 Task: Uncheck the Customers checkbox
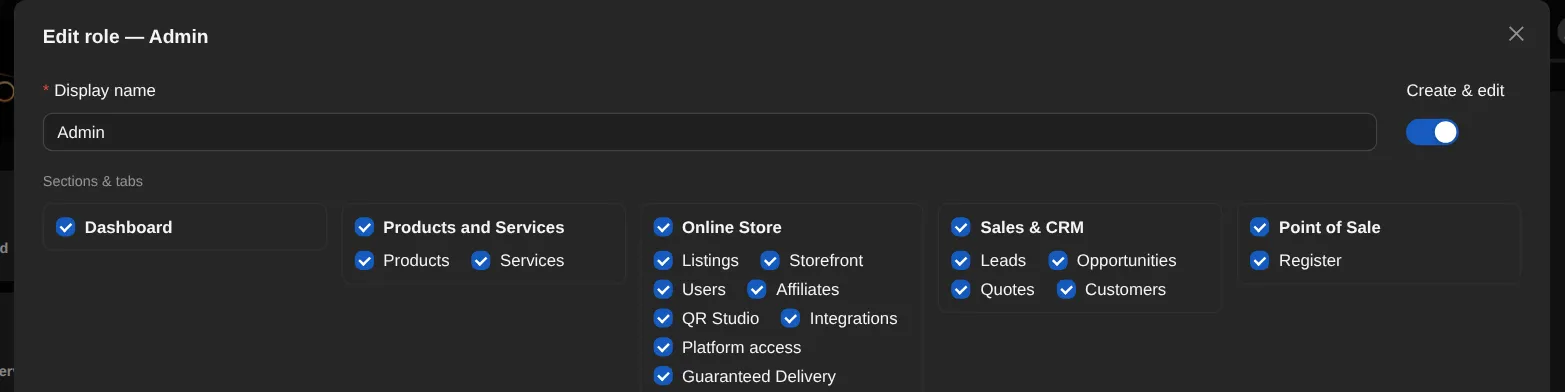1066,289
